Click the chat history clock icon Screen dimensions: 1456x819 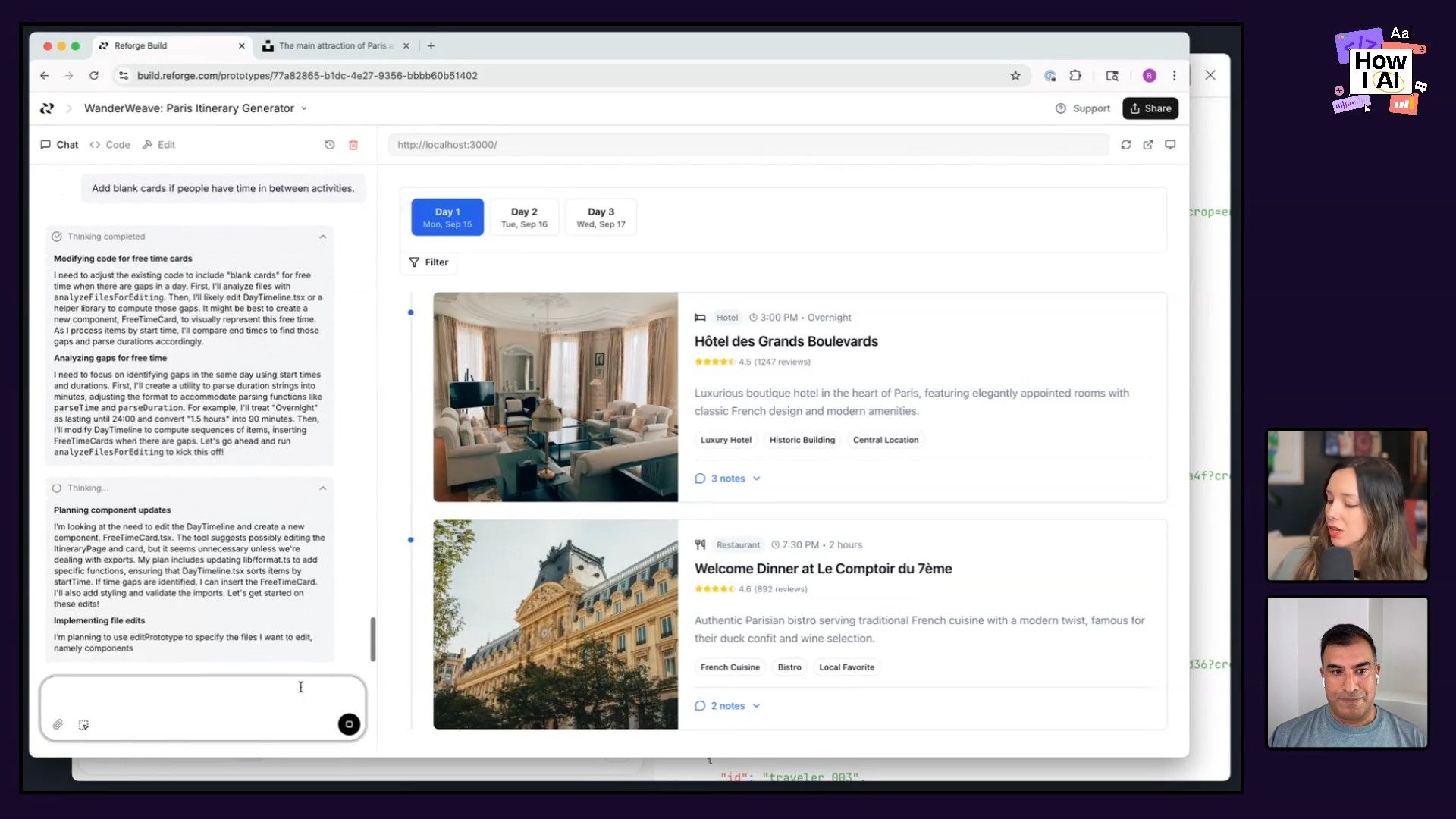coord(330,145)
